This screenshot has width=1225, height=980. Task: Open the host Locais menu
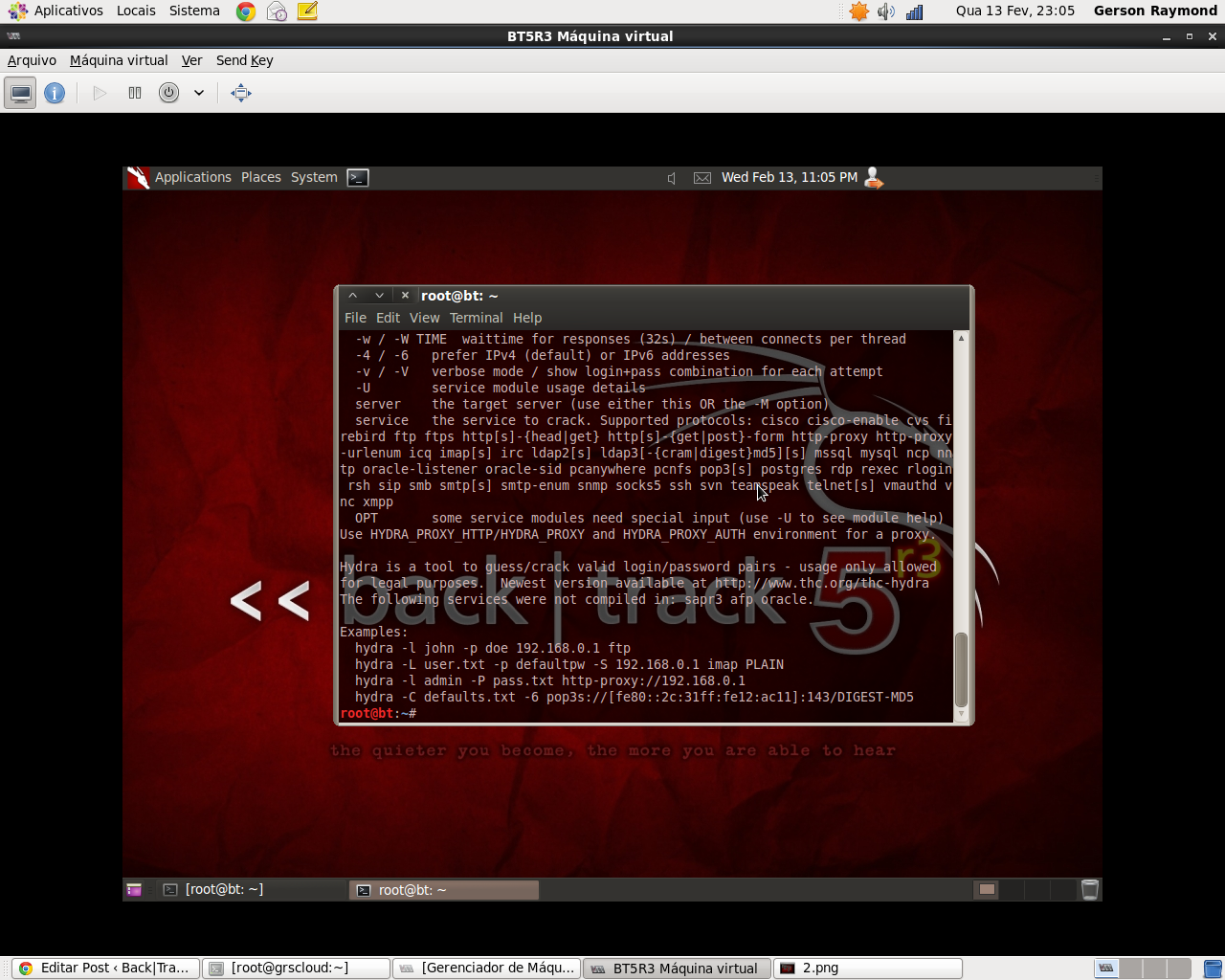136,11
